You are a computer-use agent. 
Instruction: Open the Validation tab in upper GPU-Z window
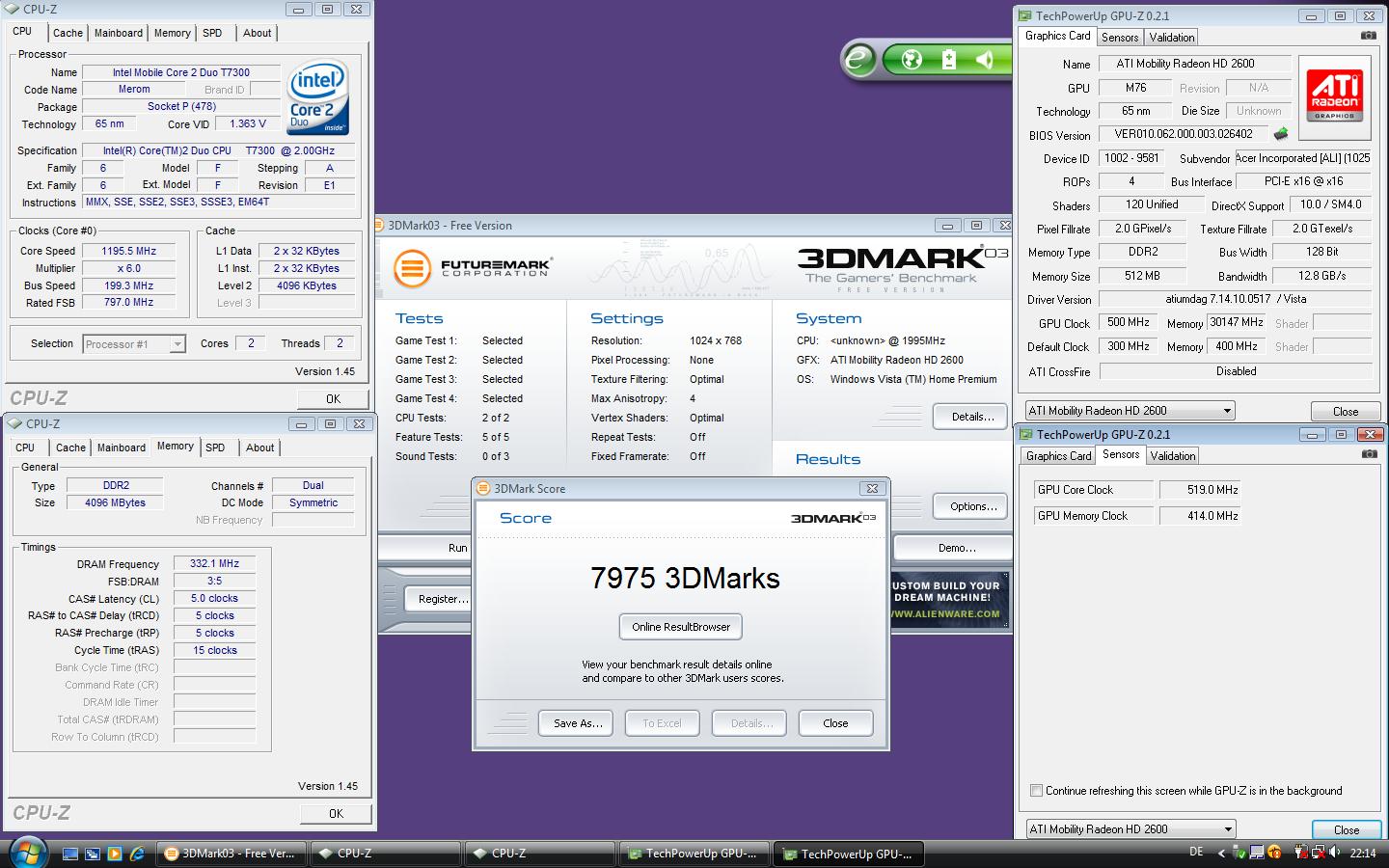[x=1172, y=38]
